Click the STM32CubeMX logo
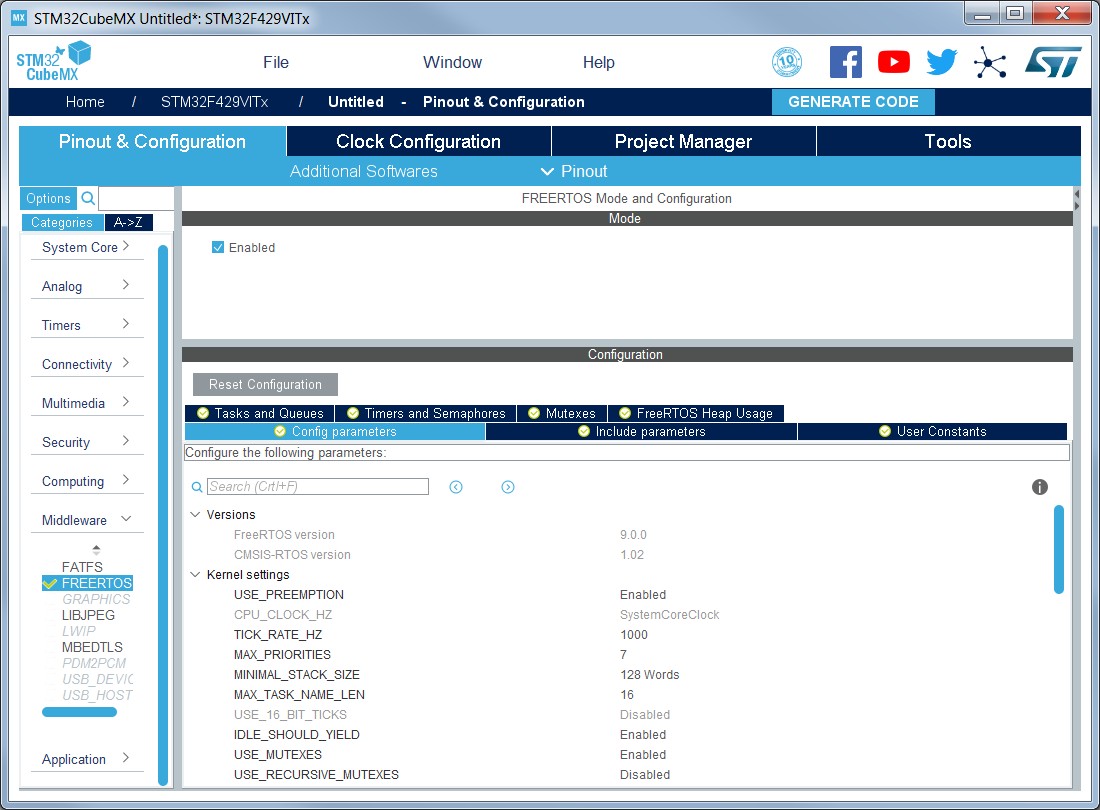The width and height of the screenshot is (1100, 810). click(54, 61)
